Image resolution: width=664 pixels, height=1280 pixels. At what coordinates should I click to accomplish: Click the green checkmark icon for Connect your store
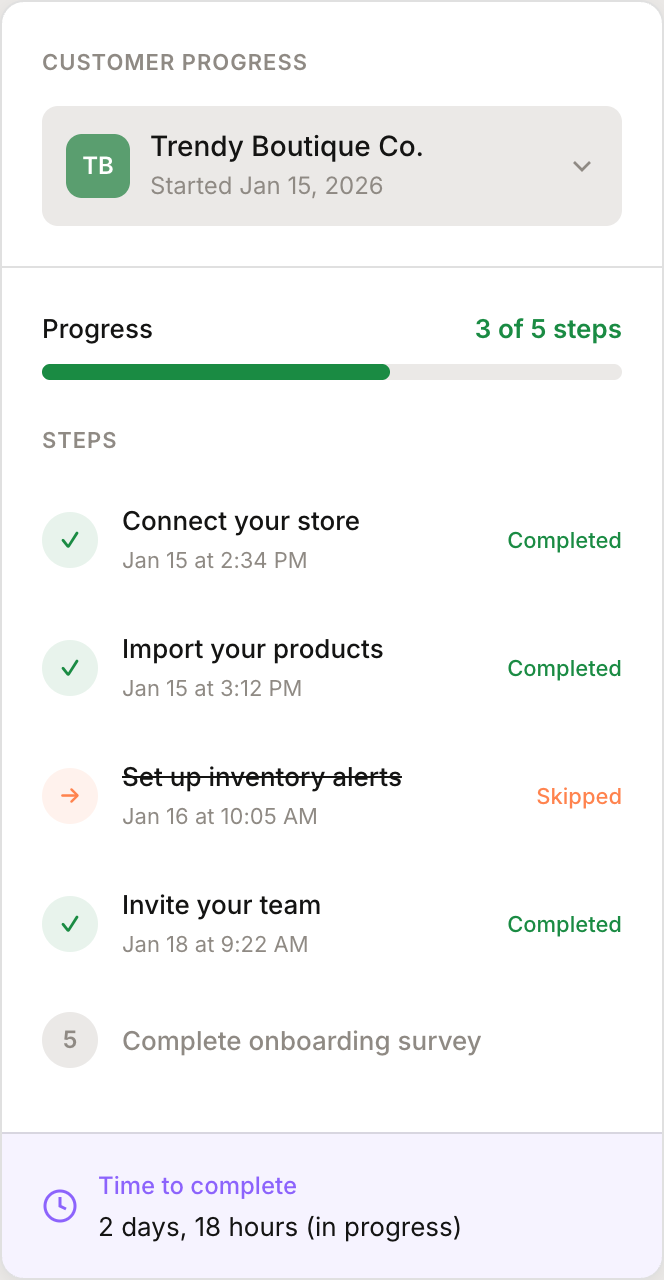coord(70,540)
